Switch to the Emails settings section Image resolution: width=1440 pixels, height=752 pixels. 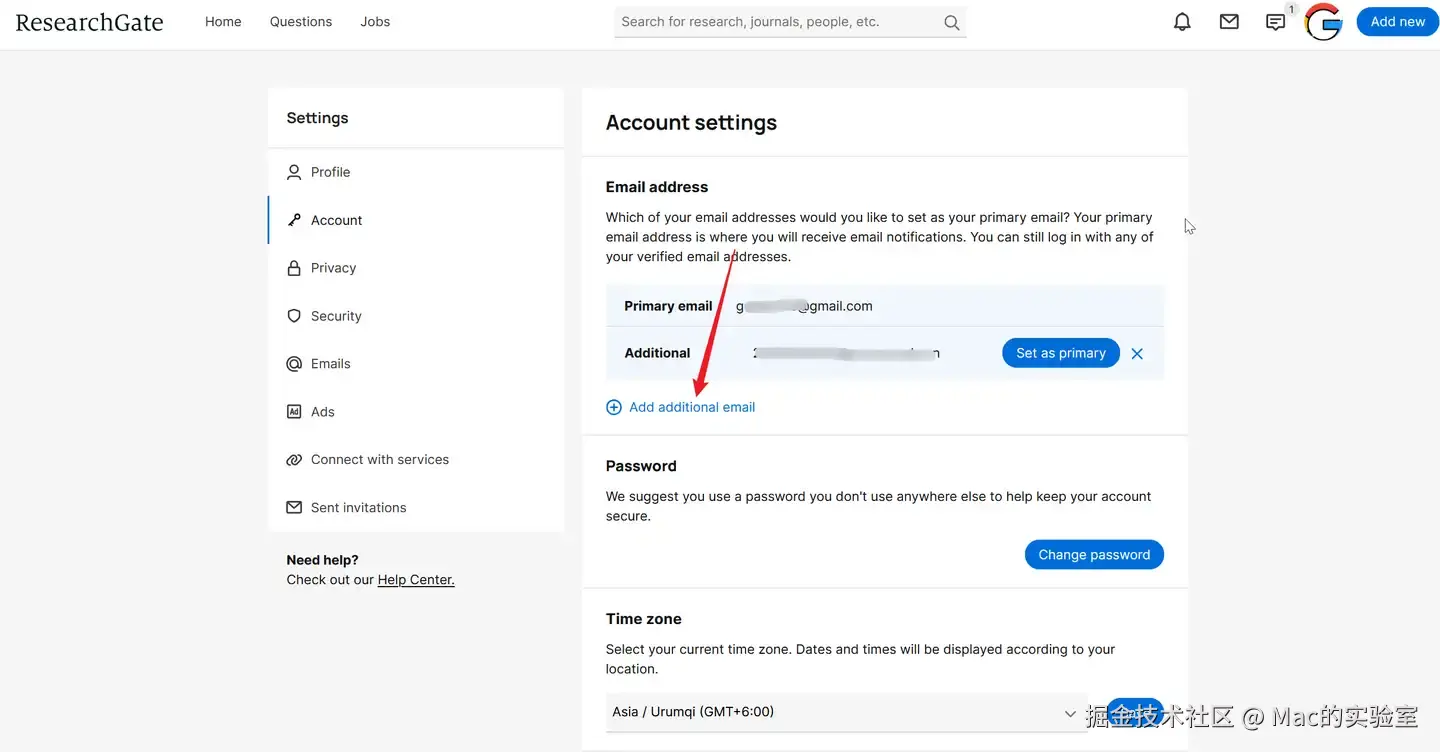(330, 364)
